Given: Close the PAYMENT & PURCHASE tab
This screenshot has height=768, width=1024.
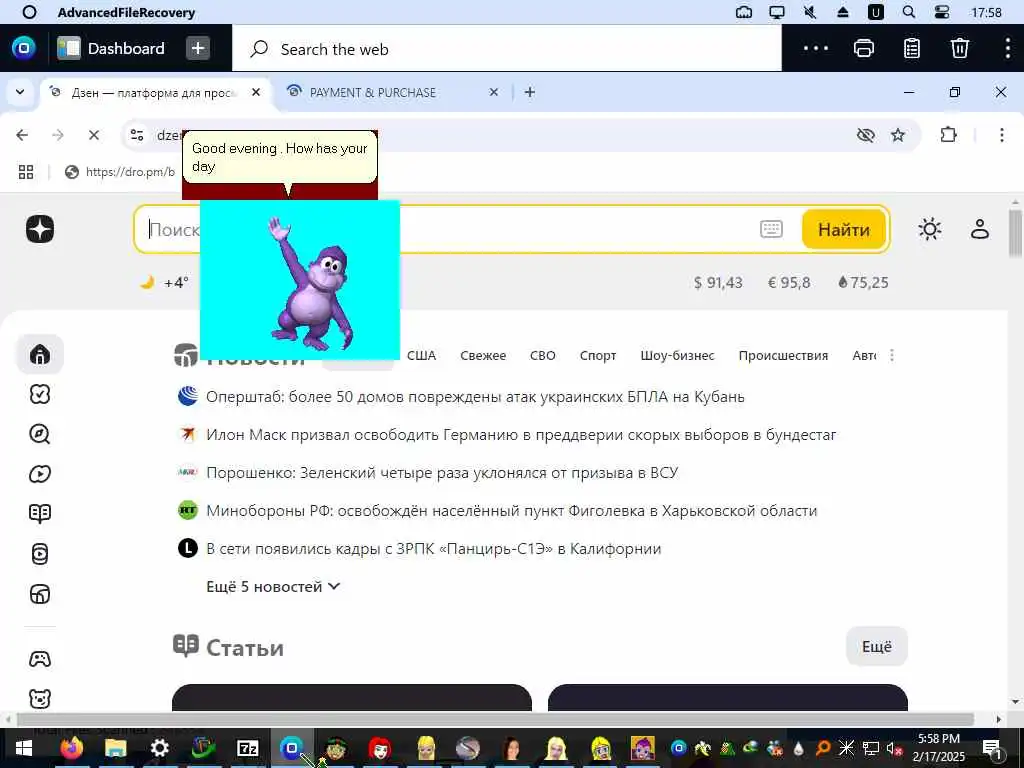Looking at the screenshot, I should 494,93.
